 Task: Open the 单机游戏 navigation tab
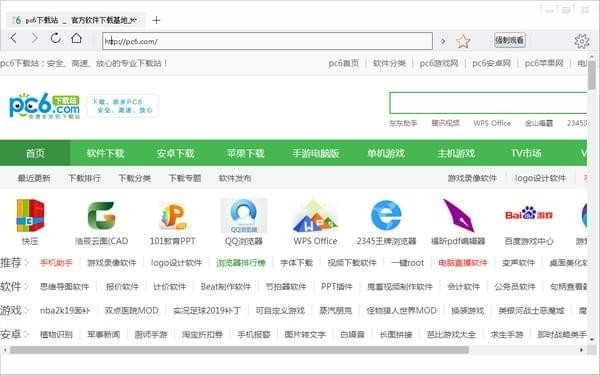coord(386,153)
